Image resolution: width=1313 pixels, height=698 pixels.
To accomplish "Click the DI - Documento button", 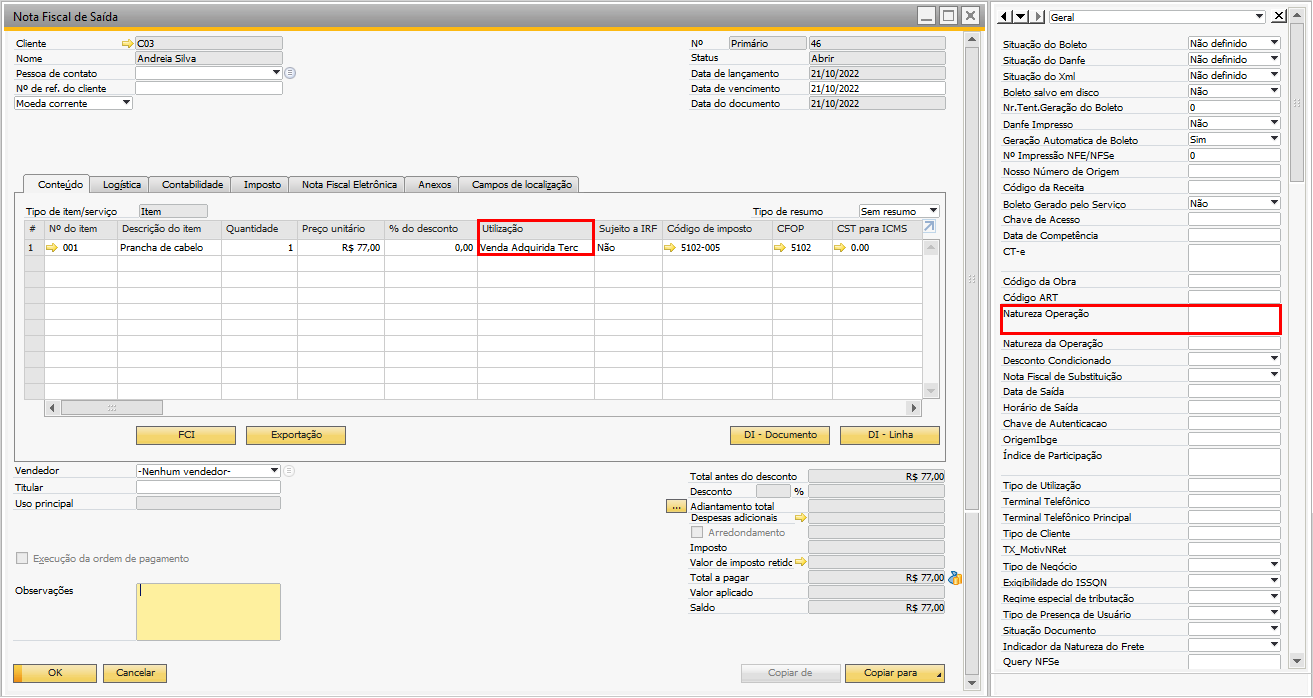I will (x=780, y=435).
